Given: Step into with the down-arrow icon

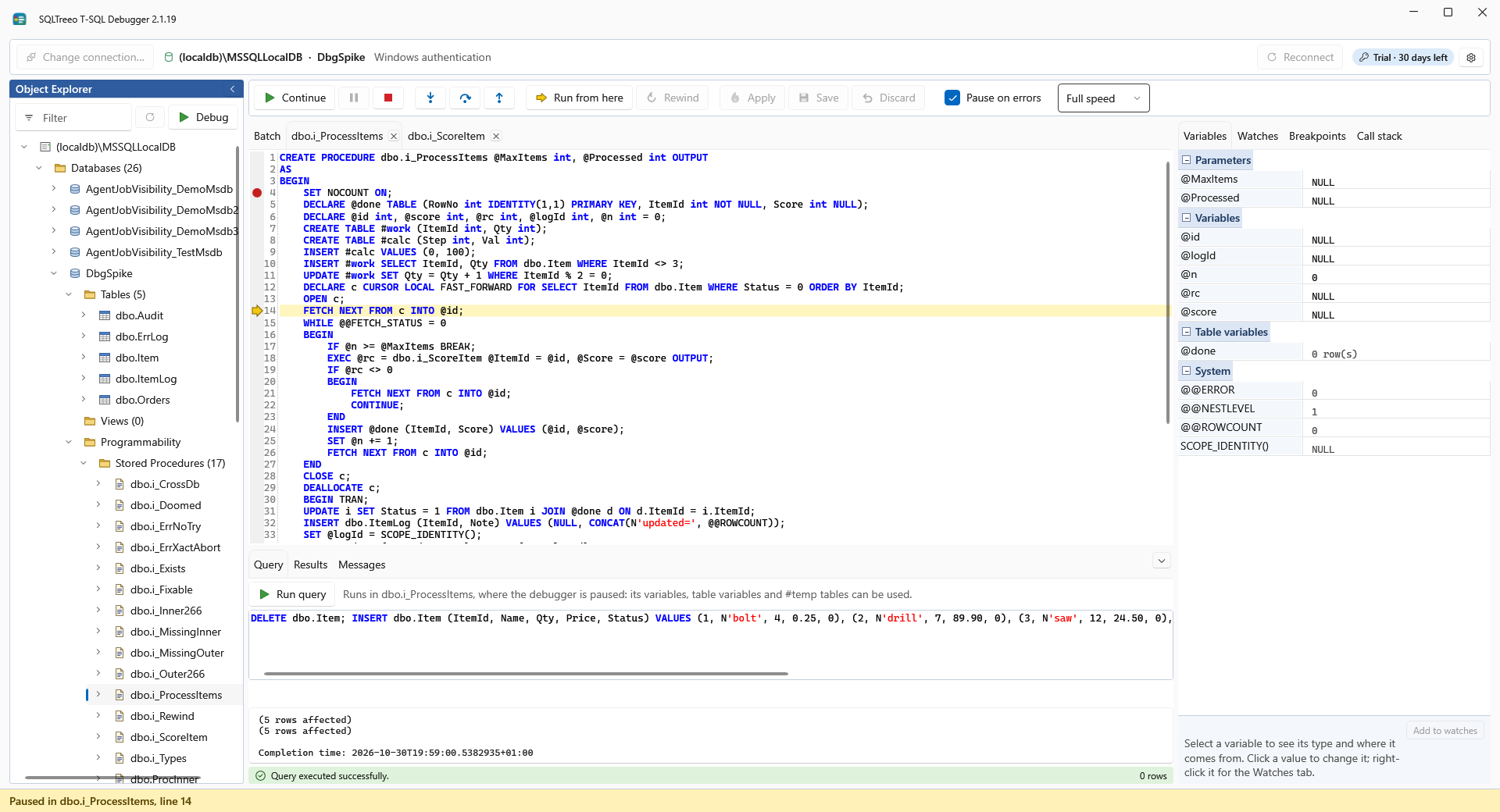Looking at the screenshot, I should (430, 98).
